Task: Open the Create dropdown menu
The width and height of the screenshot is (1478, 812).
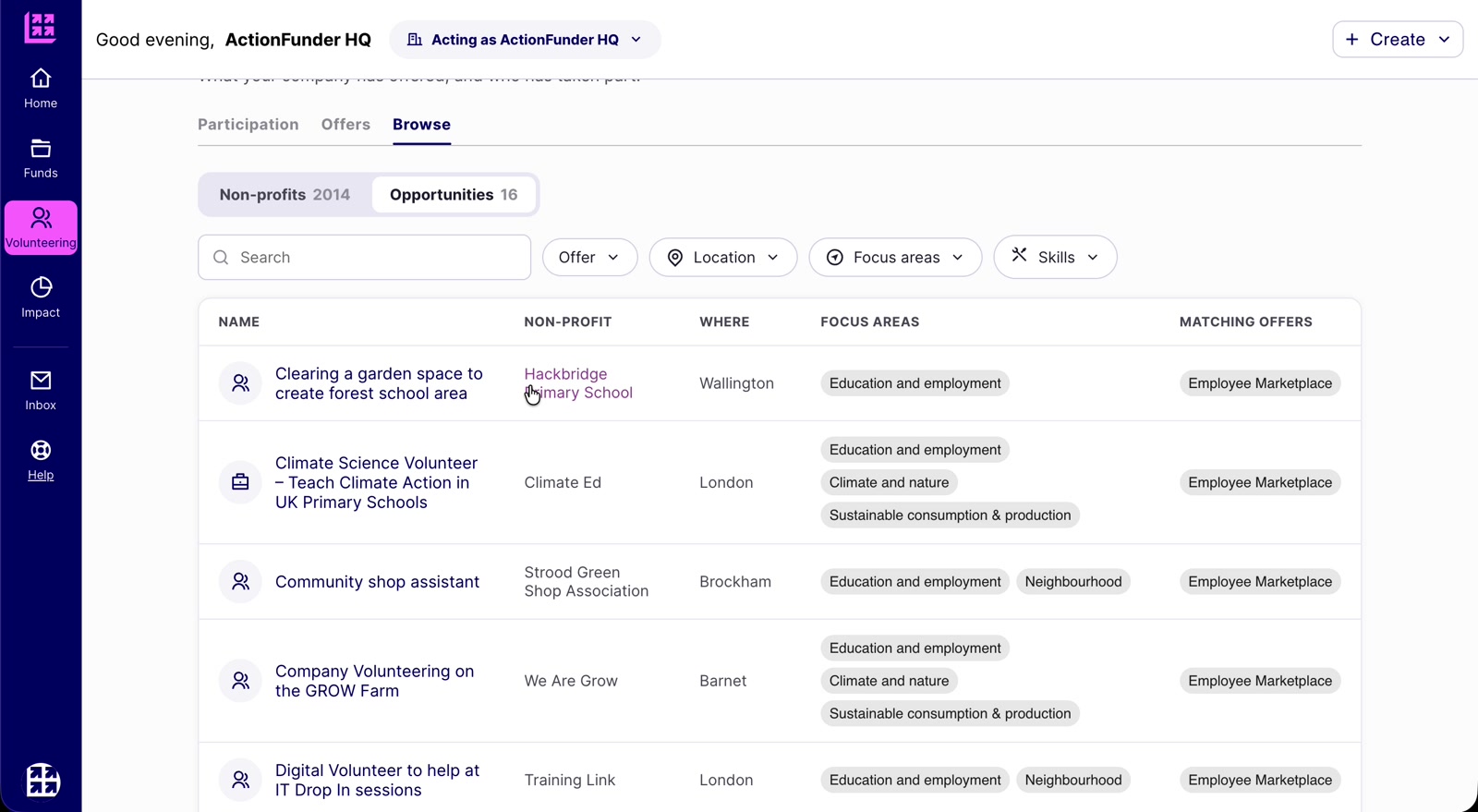Action: (x=1398, y=40)
